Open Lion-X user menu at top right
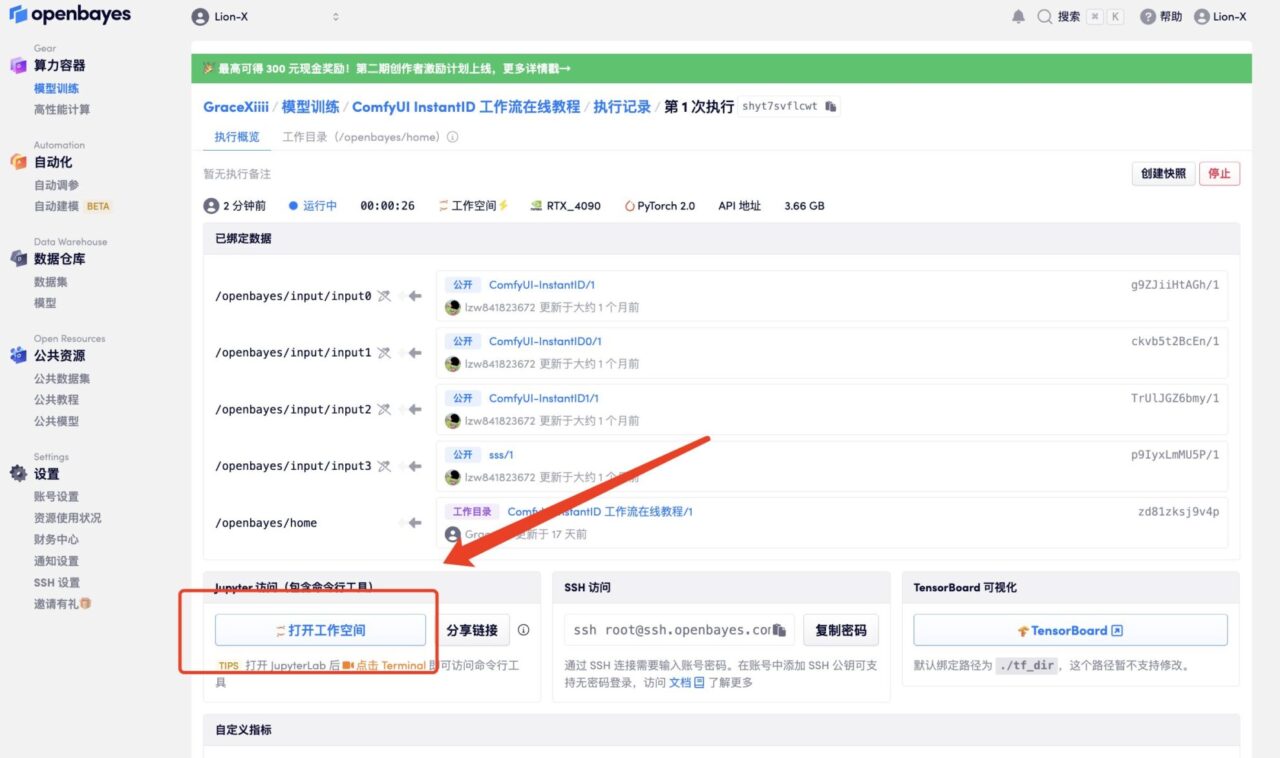 coord(1220,17)
